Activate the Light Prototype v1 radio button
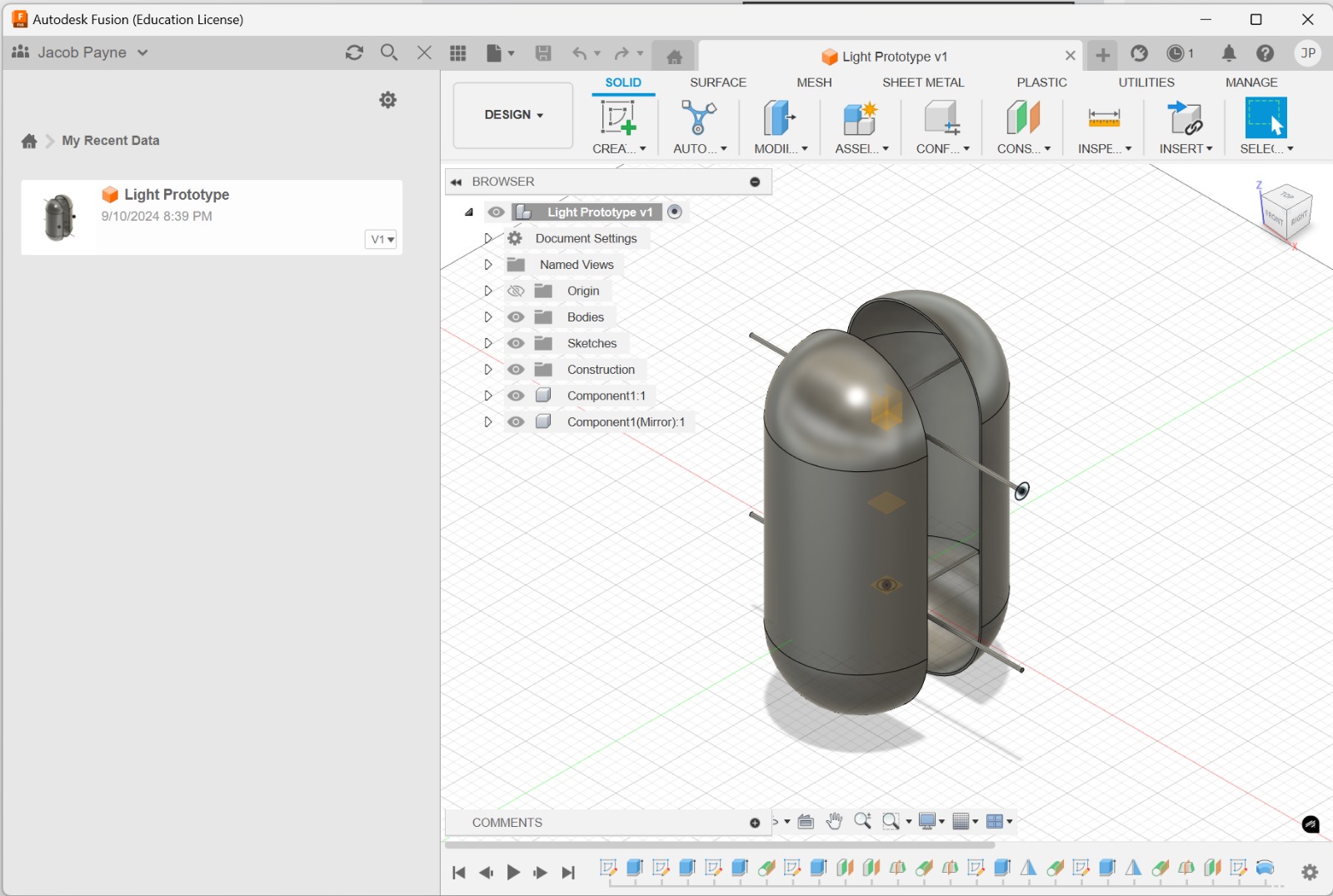Image resolution: width=1333 pixels, height=896 pixels. point(675,212)
